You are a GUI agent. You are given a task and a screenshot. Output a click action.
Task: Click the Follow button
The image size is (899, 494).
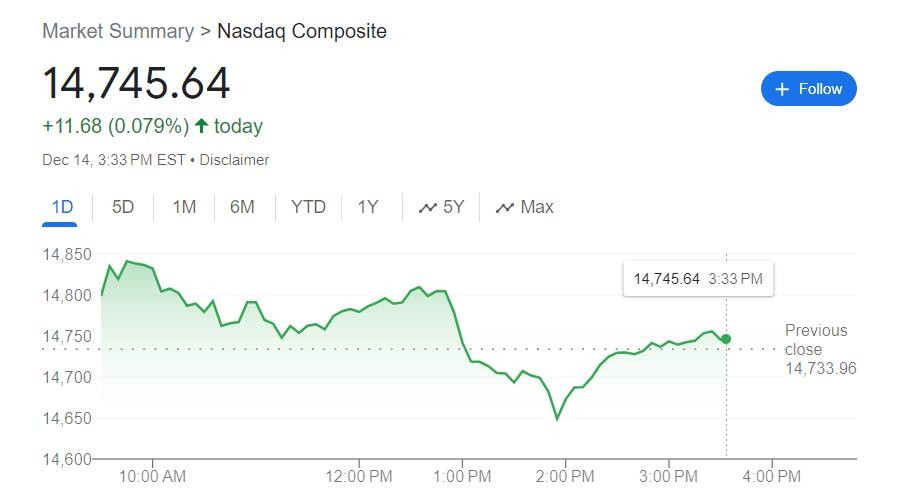[x=808, y=89]
